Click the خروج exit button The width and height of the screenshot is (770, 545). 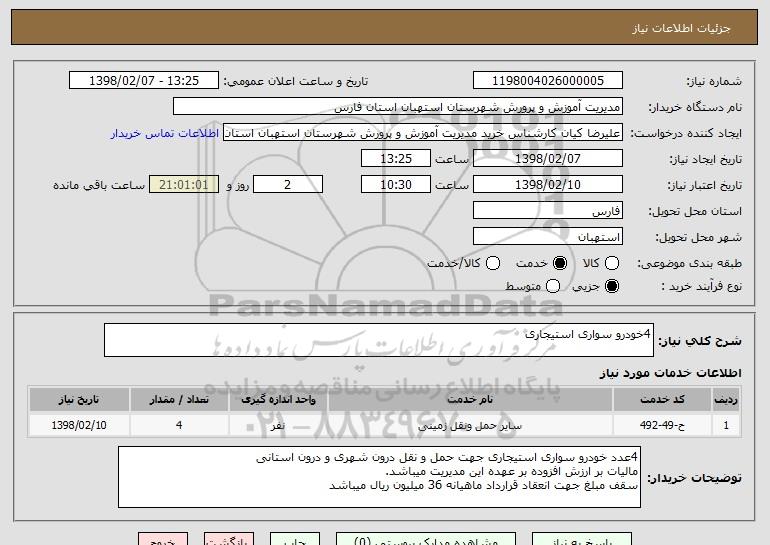[x=163, y=539]
